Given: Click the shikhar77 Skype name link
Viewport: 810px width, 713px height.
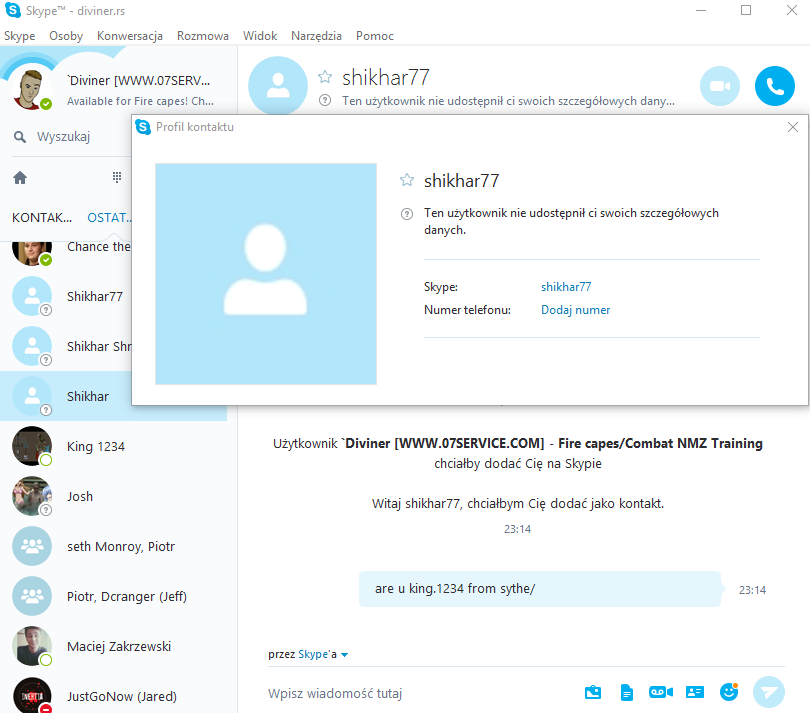Looking at the screenshot, I should pos(566,287).
